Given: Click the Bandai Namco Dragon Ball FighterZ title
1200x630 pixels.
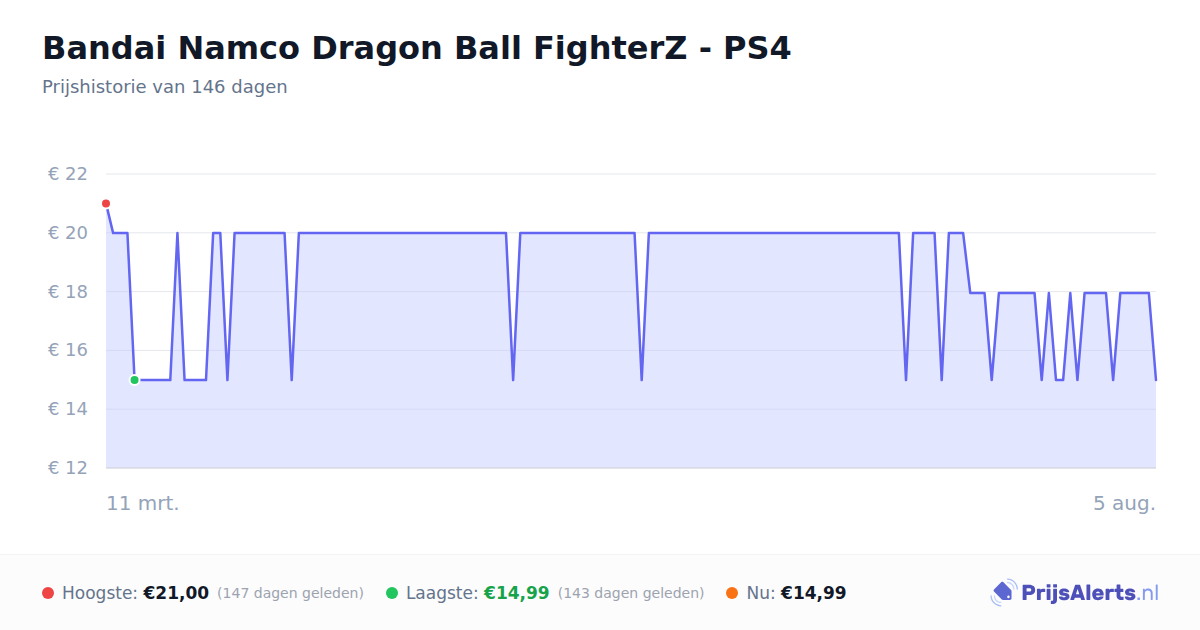Looking at the screenshot, I should click(x=416, y=48).
